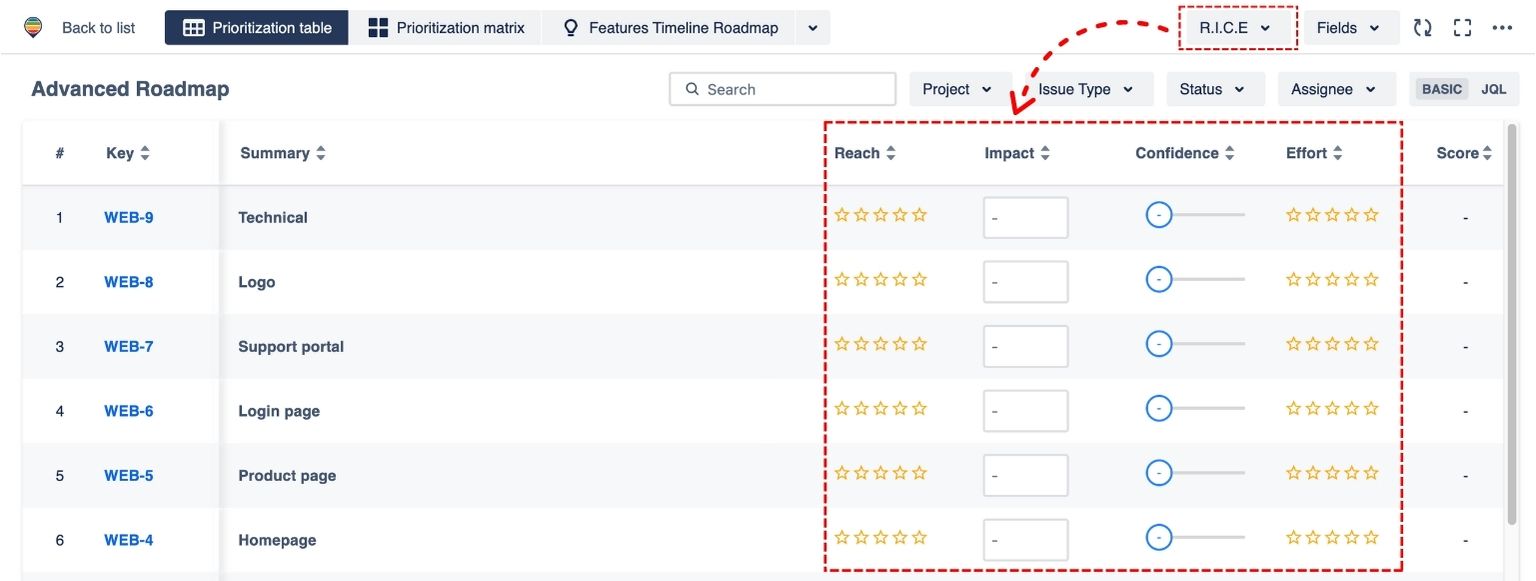Expand the Fields dropdown

(1349, 28)
